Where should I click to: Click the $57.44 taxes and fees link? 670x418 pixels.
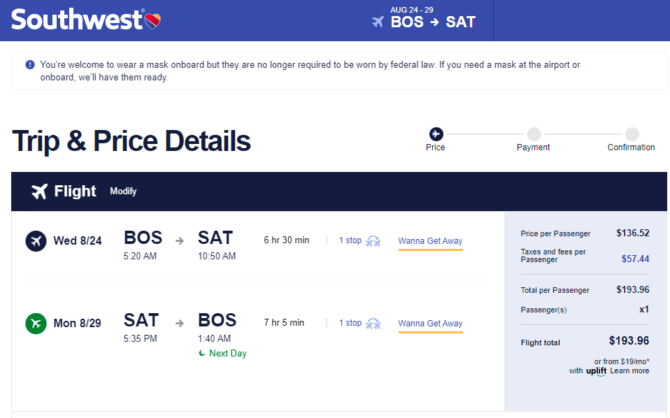(x=635, y=259)
